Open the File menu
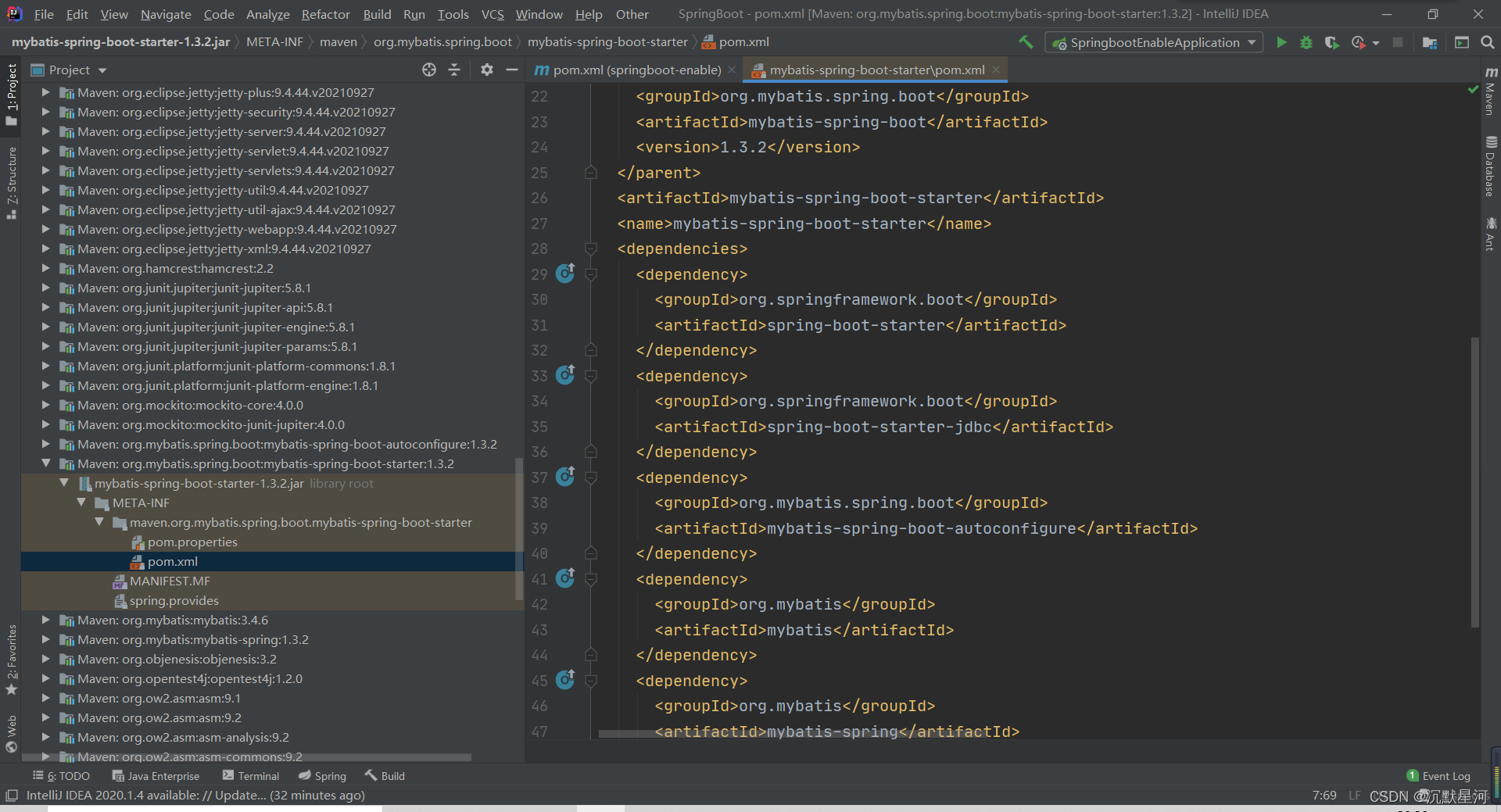This screenshot has height=812, width=1501. (x=44, y=14)
